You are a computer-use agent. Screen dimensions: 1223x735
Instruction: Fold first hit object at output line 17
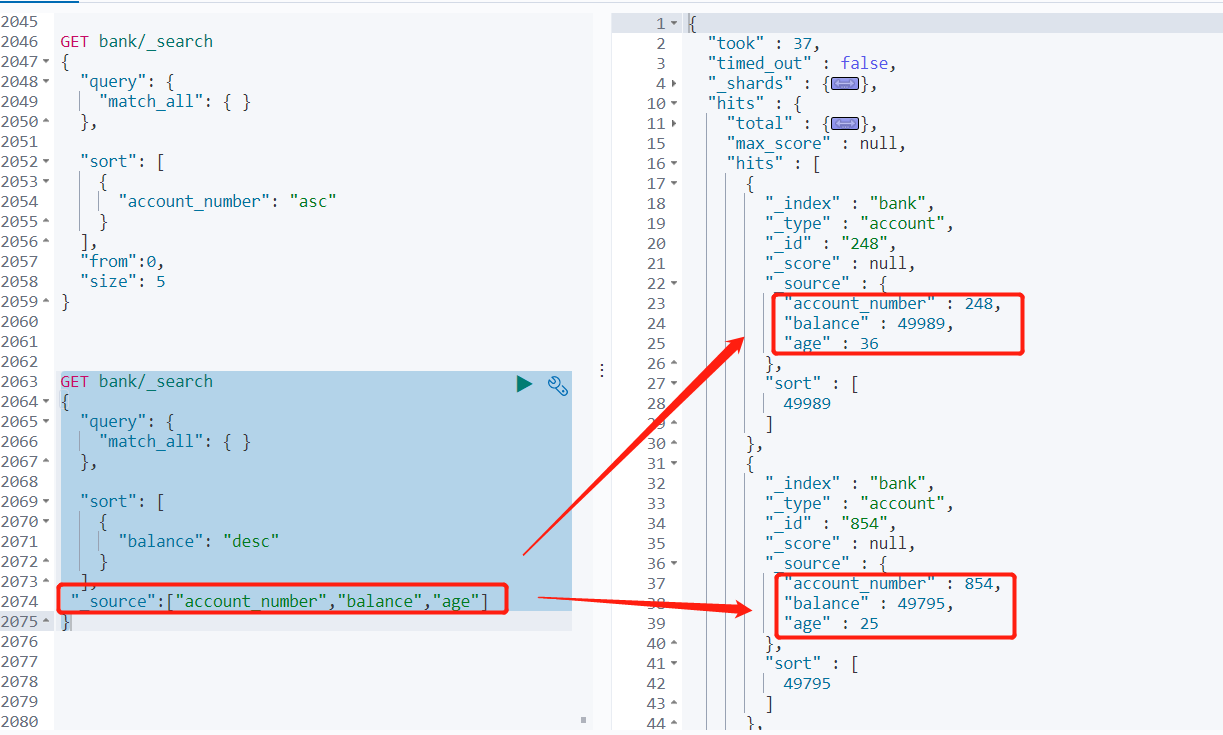pos(674,184)
